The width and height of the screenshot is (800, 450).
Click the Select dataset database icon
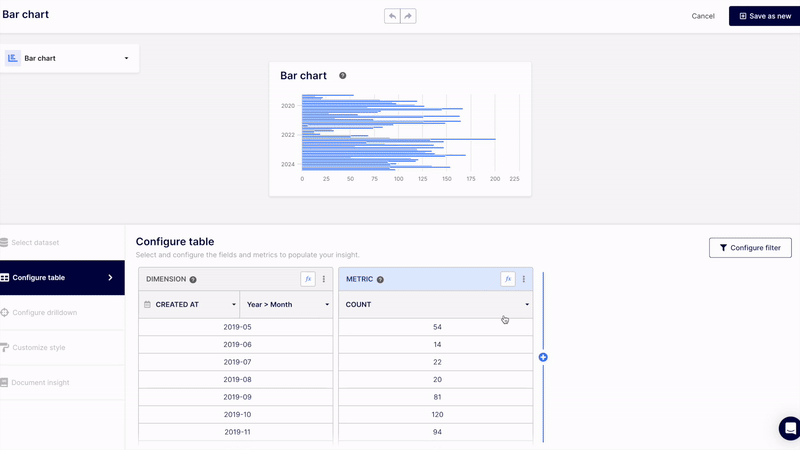coord(4,242)
